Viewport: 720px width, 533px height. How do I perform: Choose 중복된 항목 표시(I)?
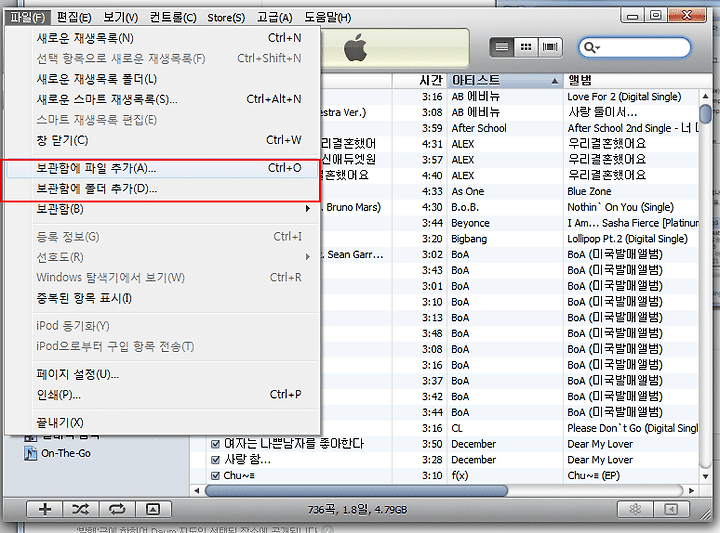(163, 298)
